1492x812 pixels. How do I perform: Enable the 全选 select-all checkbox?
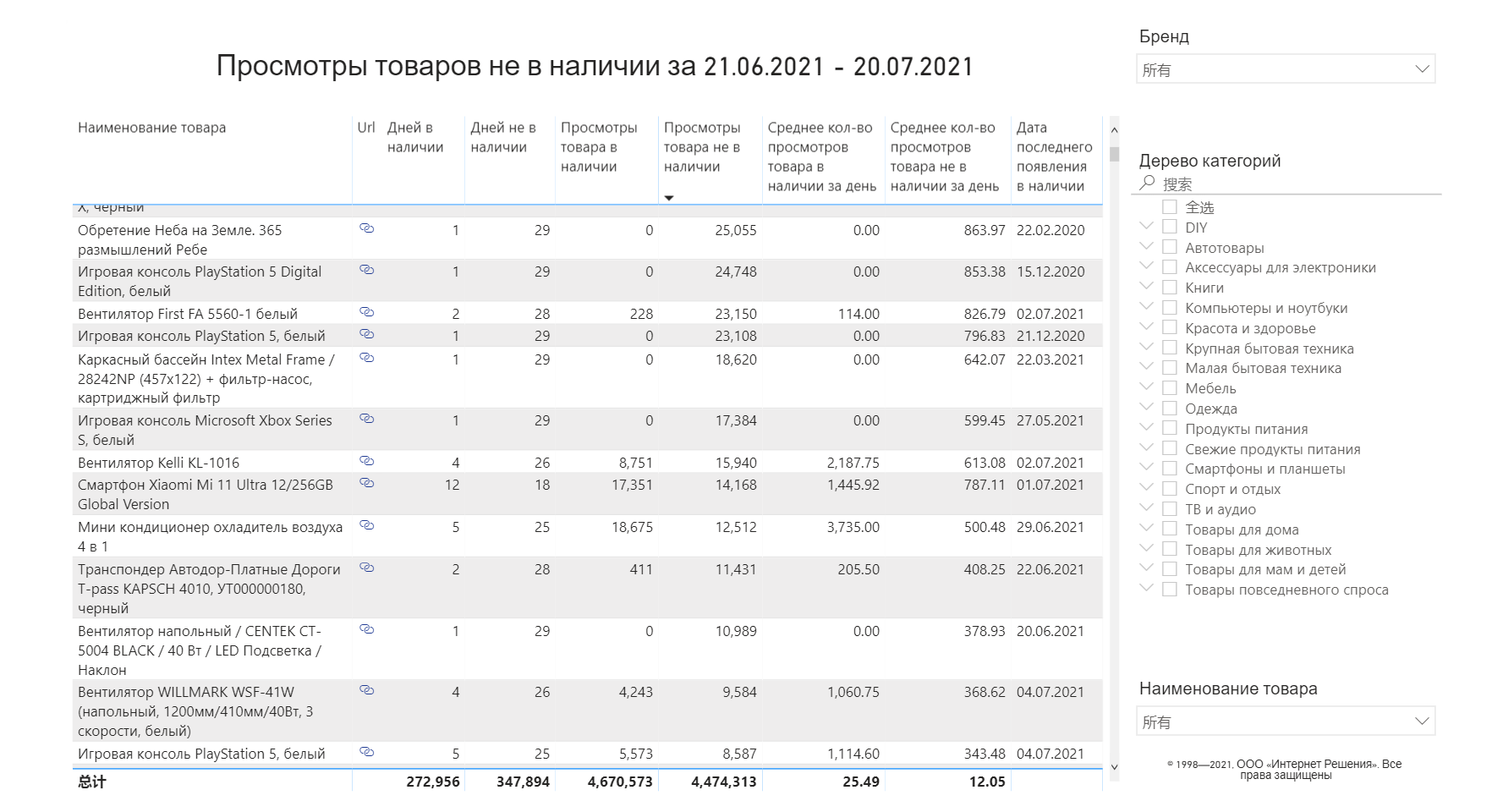coord(1170,207)
